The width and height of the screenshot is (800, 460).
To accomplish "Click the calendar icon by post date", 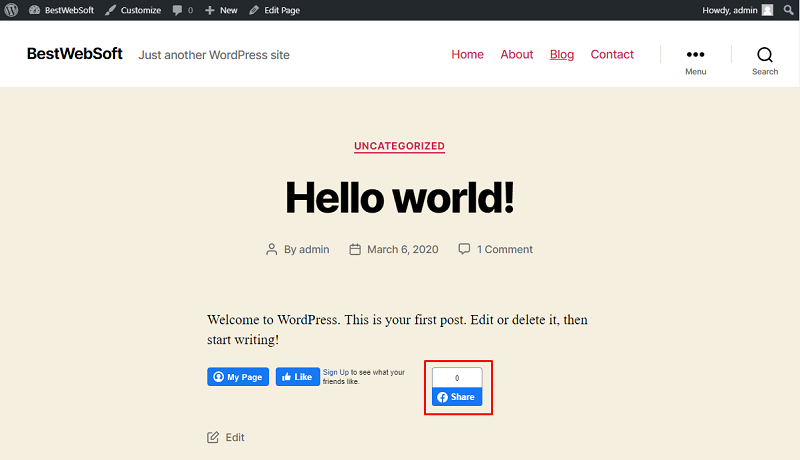I will [x=355, y=249].
